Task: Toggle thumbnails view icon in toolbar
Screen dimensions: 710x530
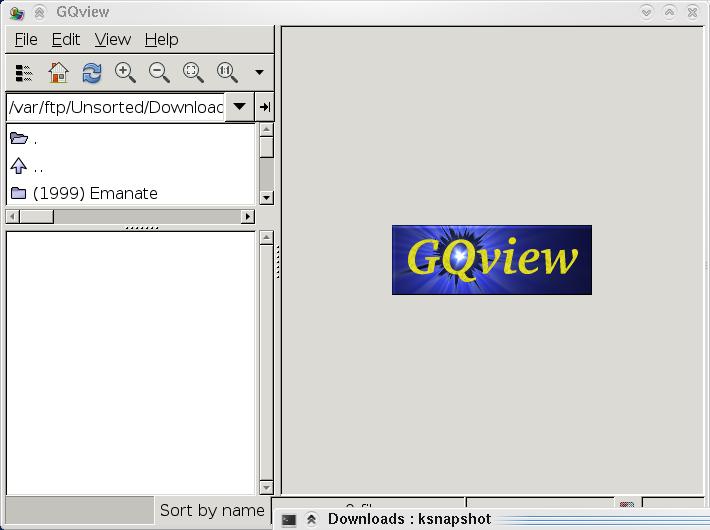Action: [x=24, y=72]
